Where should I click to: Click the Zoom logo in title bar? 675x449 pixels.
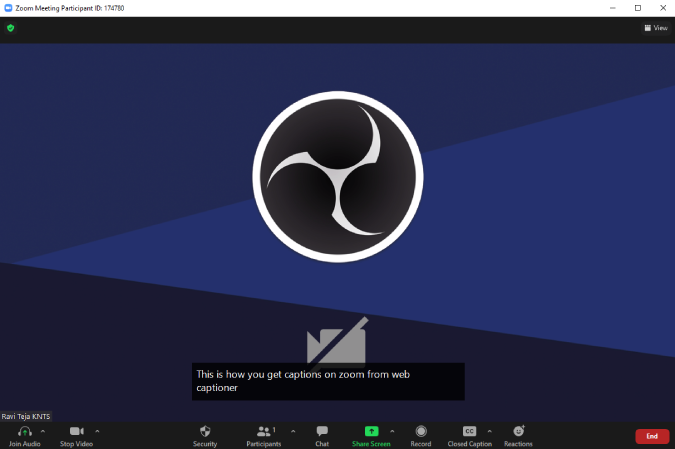(8, 8)
